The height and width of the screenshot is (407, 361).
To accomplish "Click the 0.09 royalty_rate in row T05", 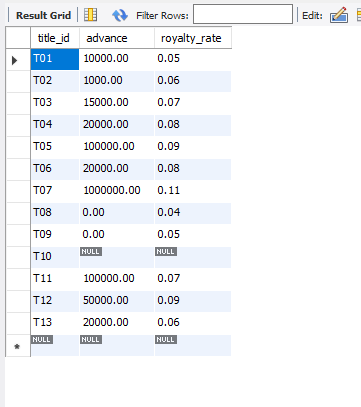I will click(x=193, y=147).
